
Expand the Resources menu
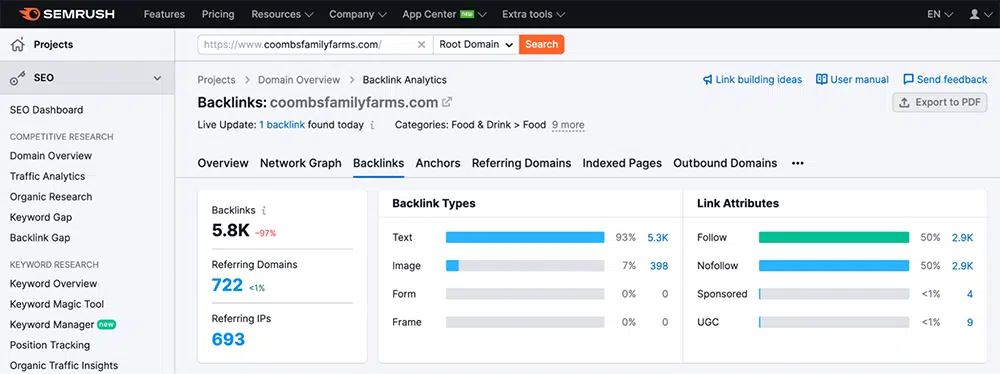[282, 14]
